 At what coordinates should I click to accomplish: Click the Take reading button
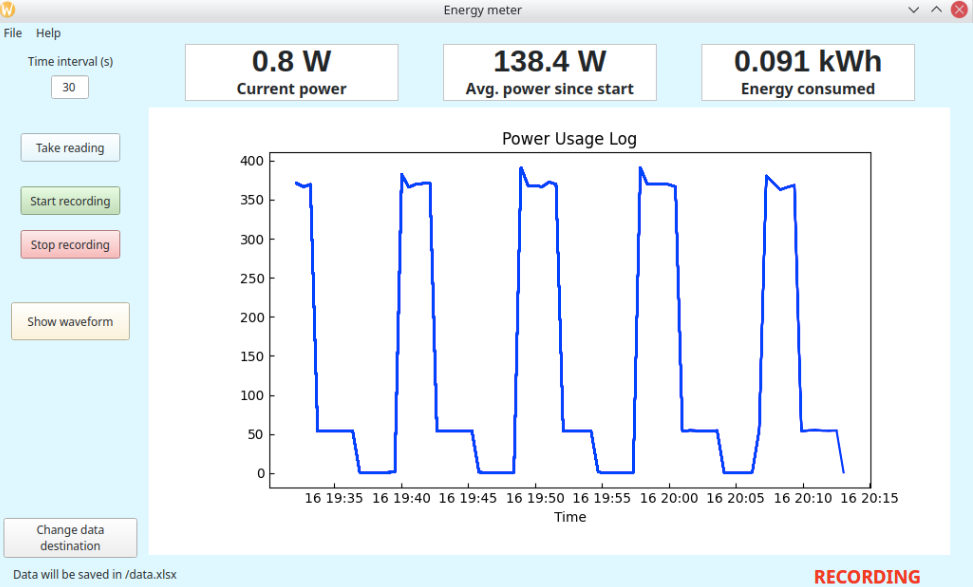pos(70,148)
